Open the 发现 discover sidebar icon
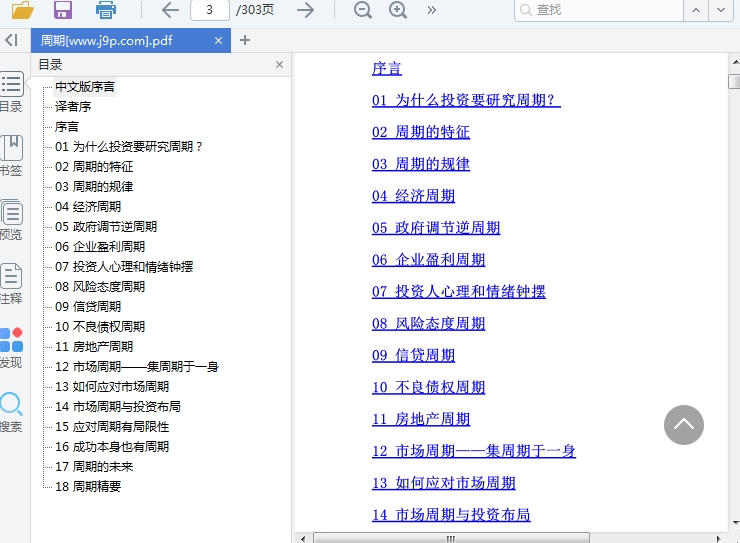This screenshot has height=543, width=740. (x=11, y=348)
